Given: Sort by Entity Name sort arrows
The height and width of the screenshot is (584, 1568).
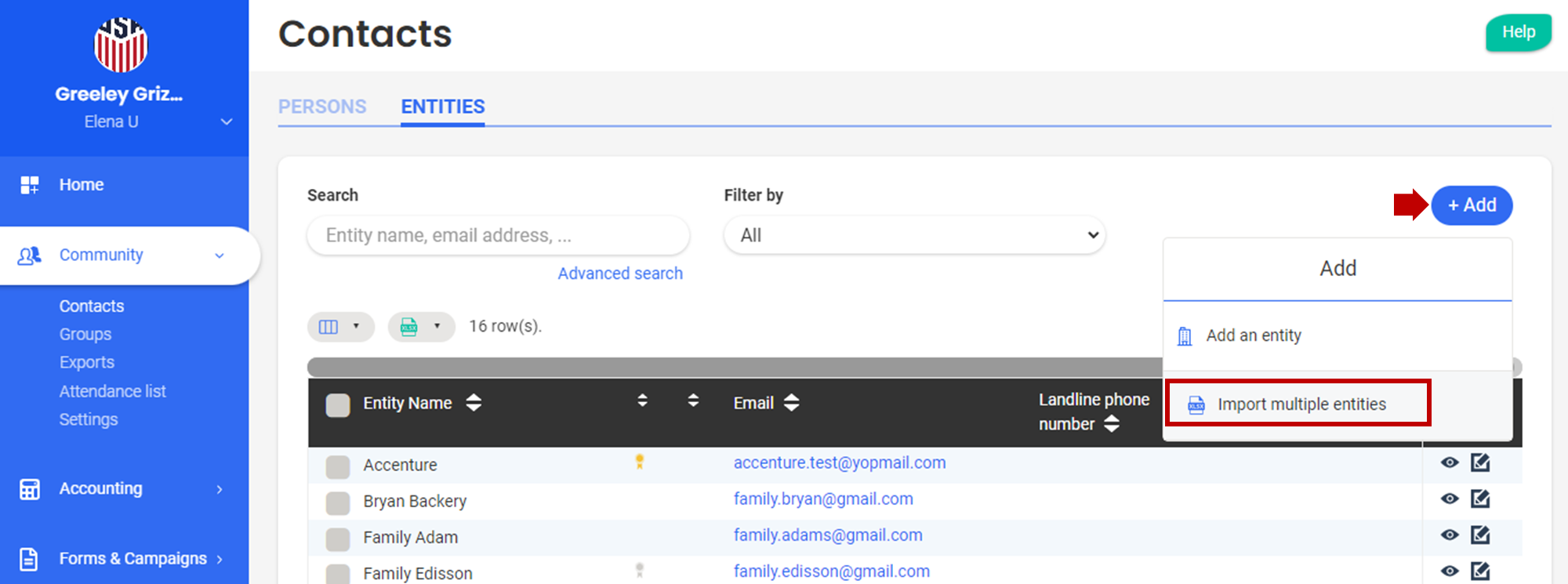Looking at the screenshot, I should tap(474, 403).
